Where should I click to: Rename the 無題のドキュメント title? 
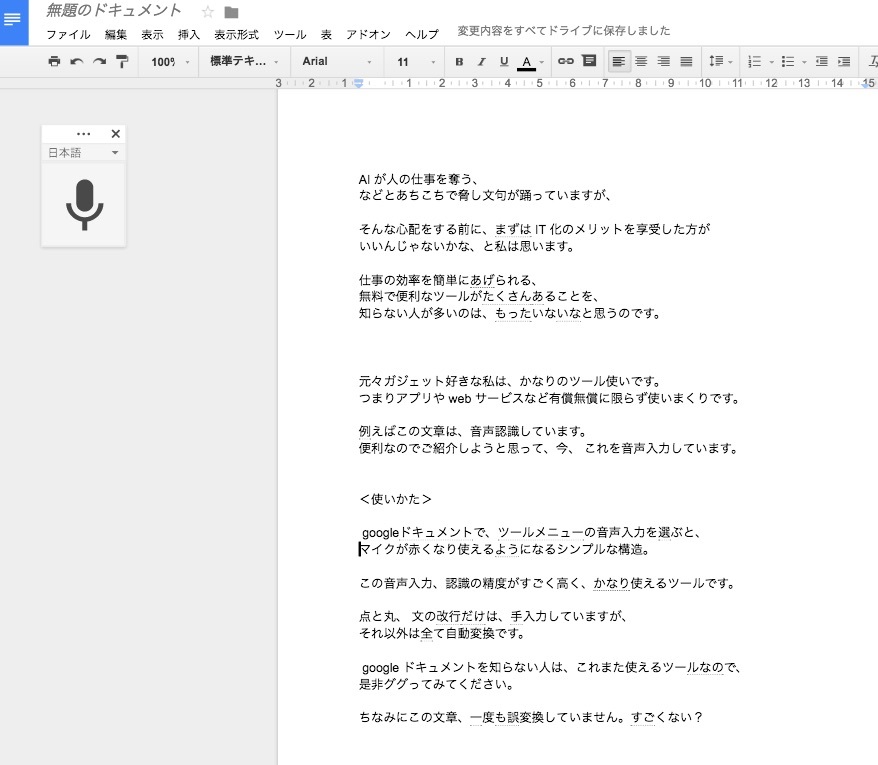[114, 11]
